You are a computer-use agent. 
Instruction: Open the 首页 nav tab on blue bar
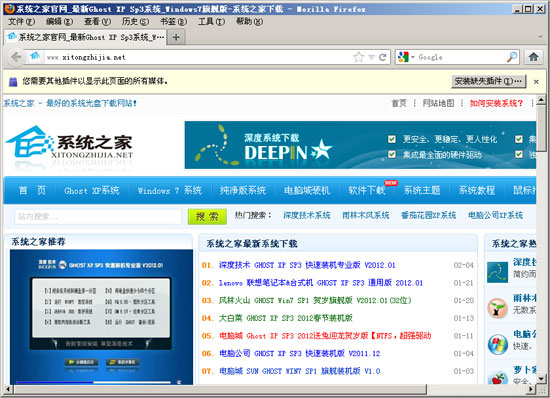pyautogui.click(x=32, y=190)
